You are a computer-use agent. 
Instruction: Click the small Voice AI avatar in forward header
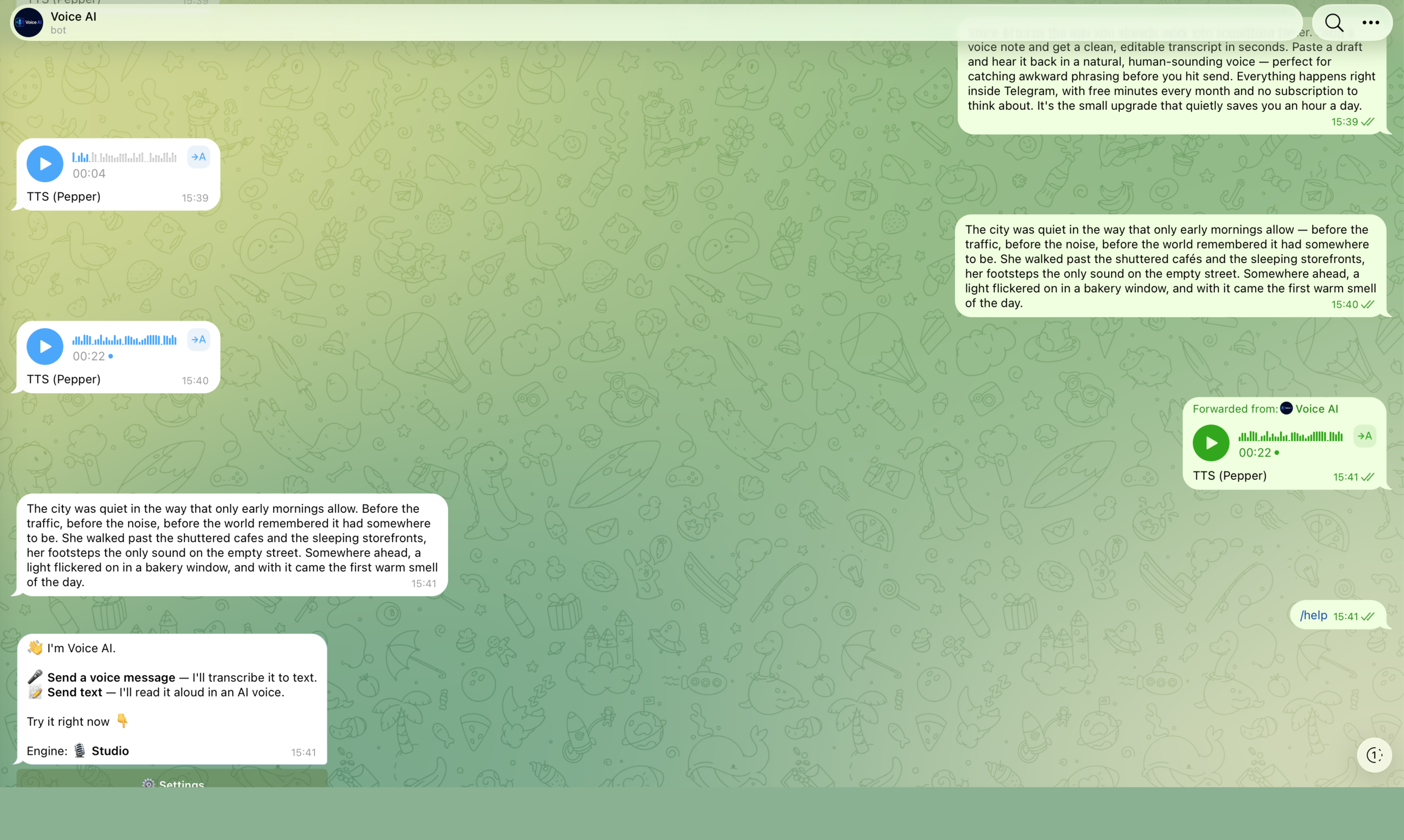pos(1286,408)
